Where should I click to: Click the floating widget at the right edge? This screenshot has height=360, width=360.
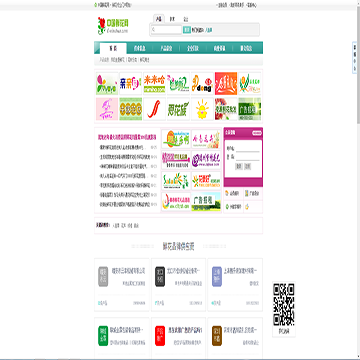[x=355, y=58]
